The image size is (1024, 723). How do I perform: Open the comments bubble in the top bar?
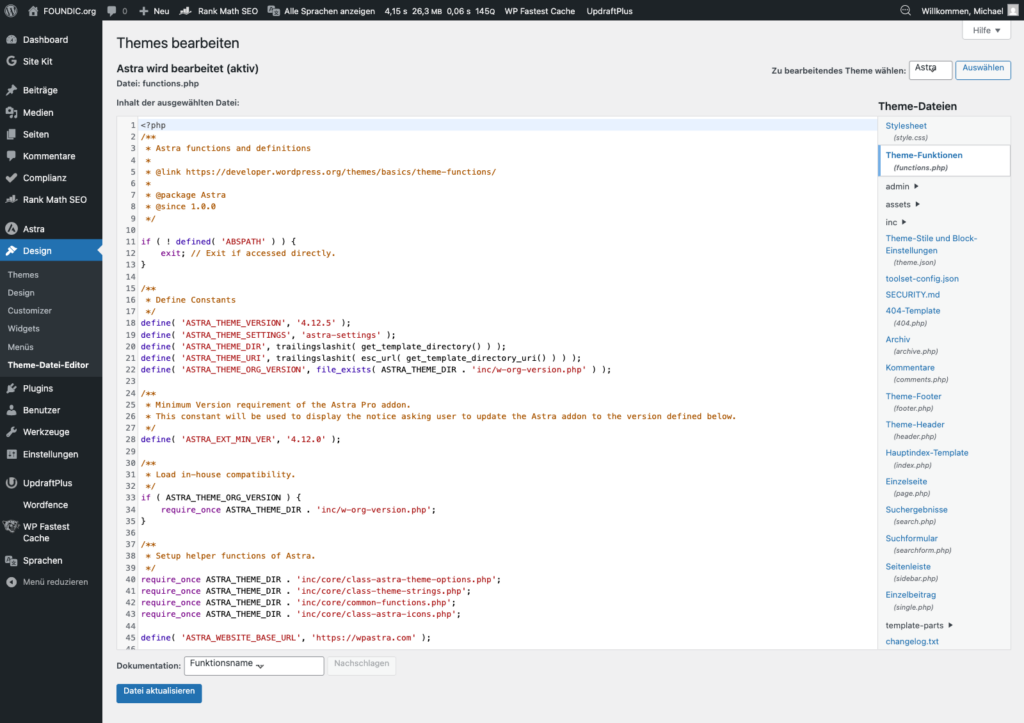pyautogui.click(x=111, y=11)
